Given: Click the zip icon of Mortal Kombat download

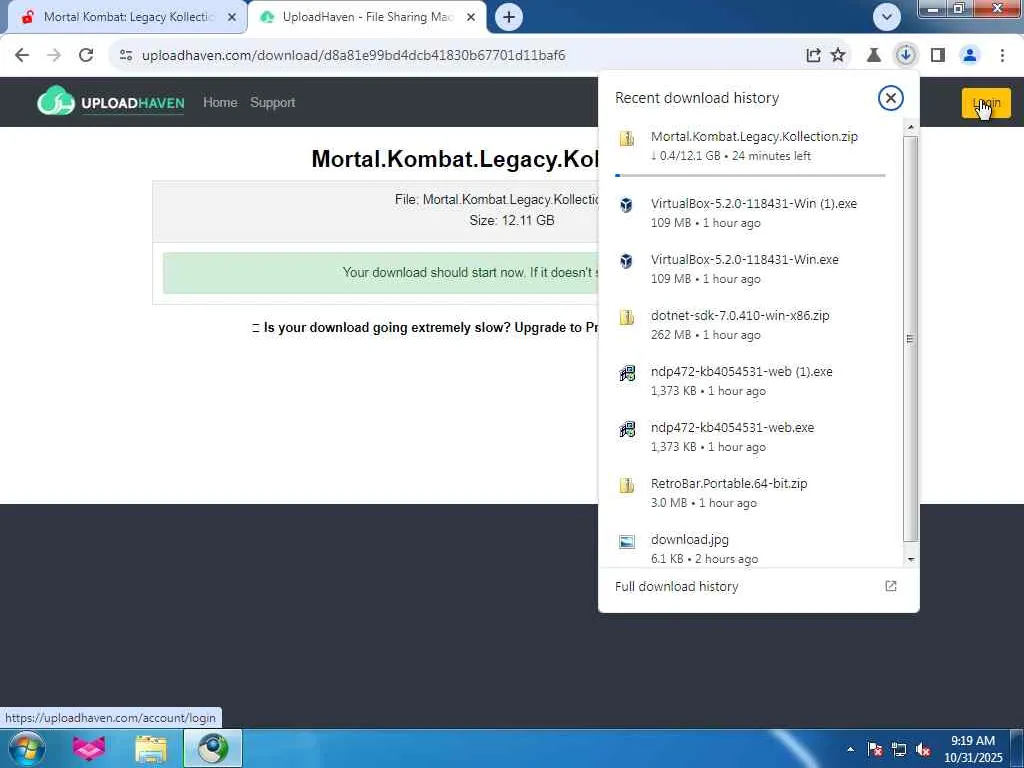Looking at the screenshot, I should tap(627, 138).
